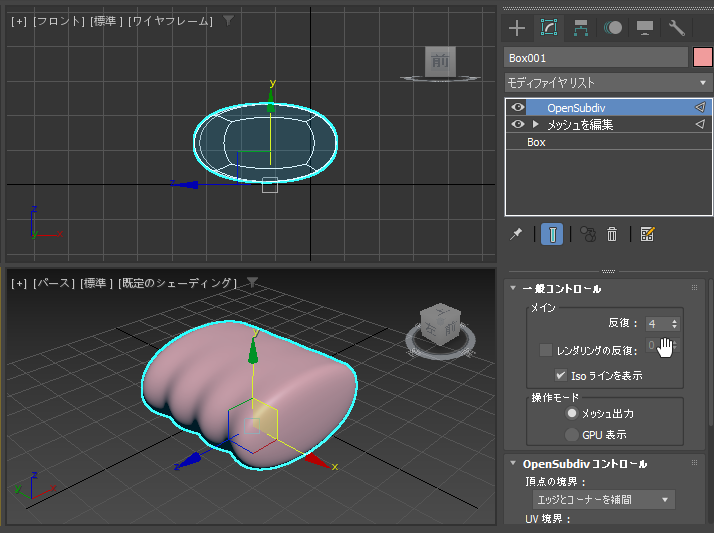Open the エッジとコーナーを補間 dropdown
Screen dimensions: 714x533
point(603,499)
